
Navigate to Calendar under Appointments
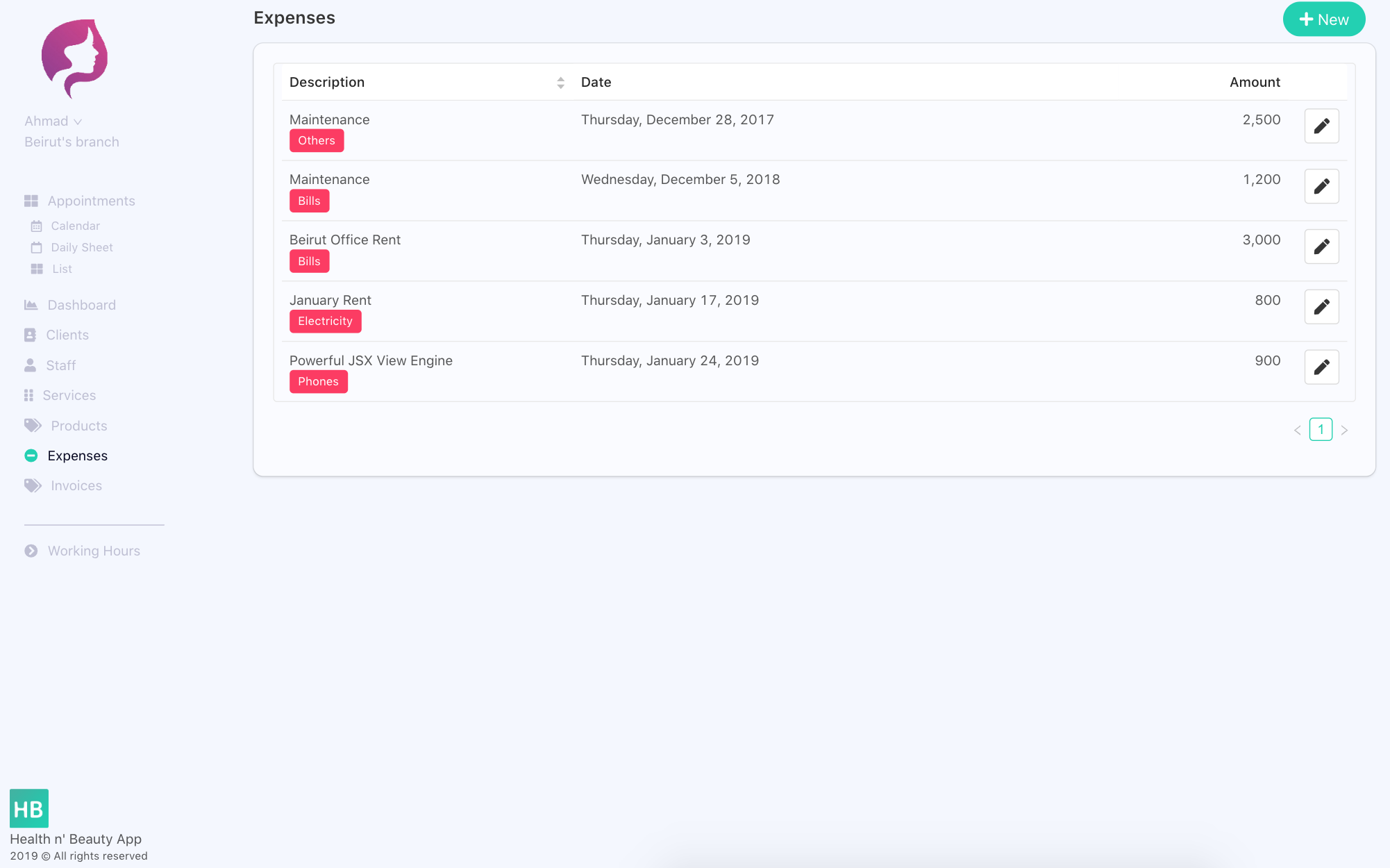[x=75, y=226]
